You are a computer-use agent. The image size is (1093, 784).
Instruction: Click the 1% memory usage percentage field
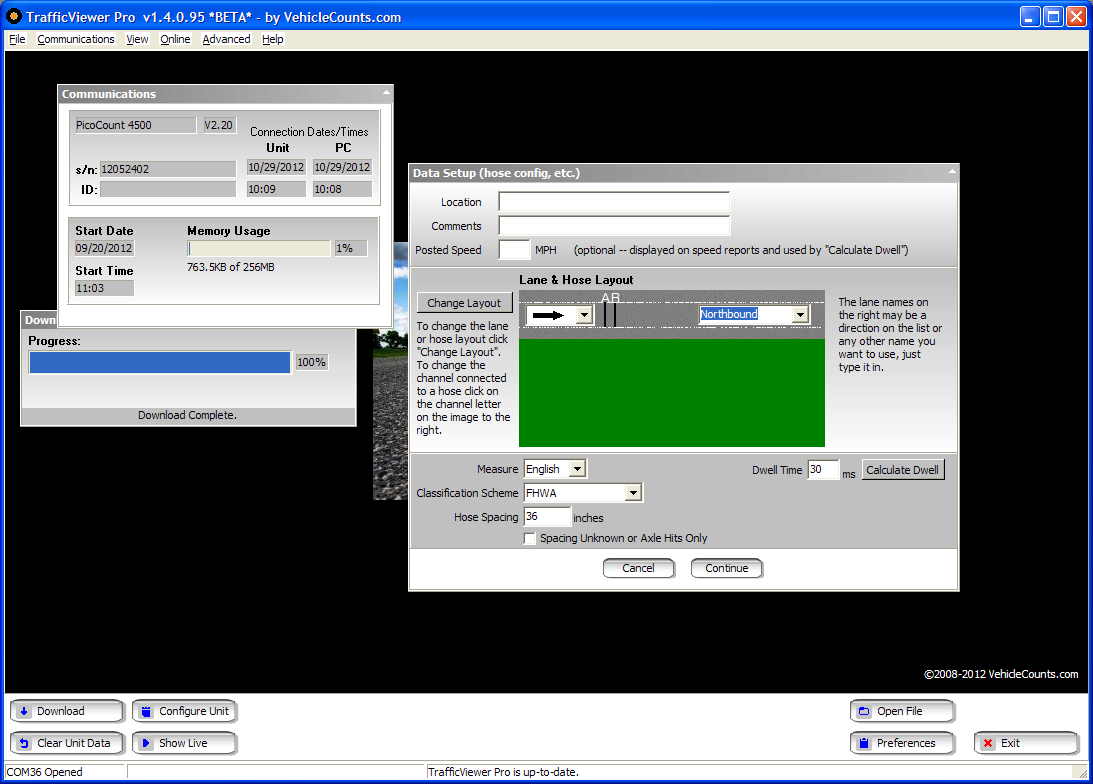351,248
